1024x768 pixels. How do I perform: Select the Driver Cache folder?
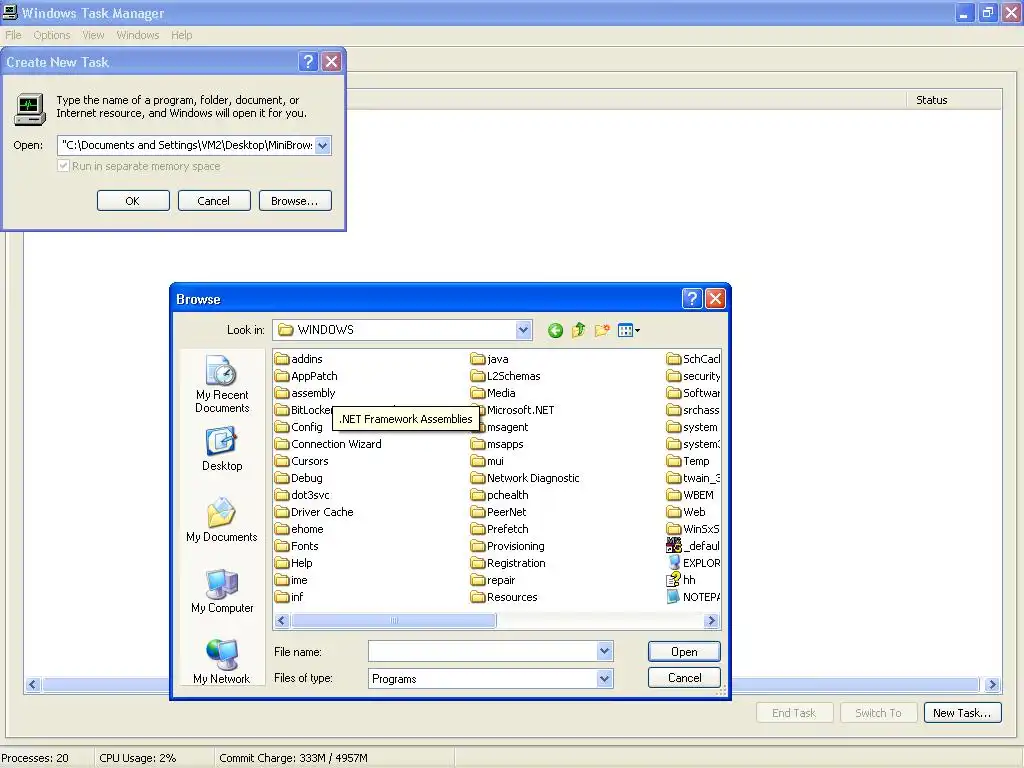pyautogui.click(x=314, y=512)
